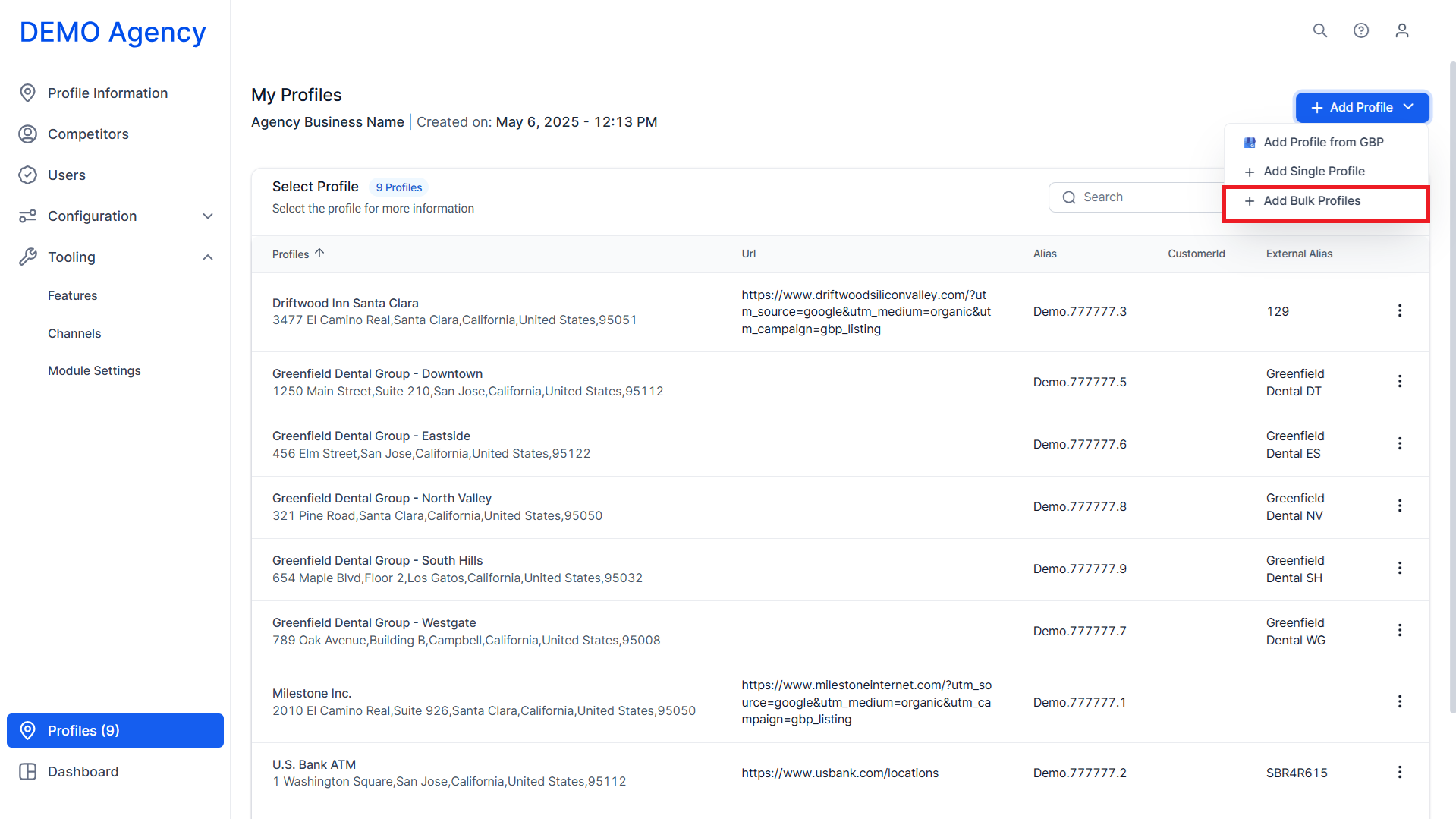This screenshot has width=1456, height=819.
Task: Select Greenfield Dental Group - Downtown profile
Action: pyautogui.click(x=377, y=373)
